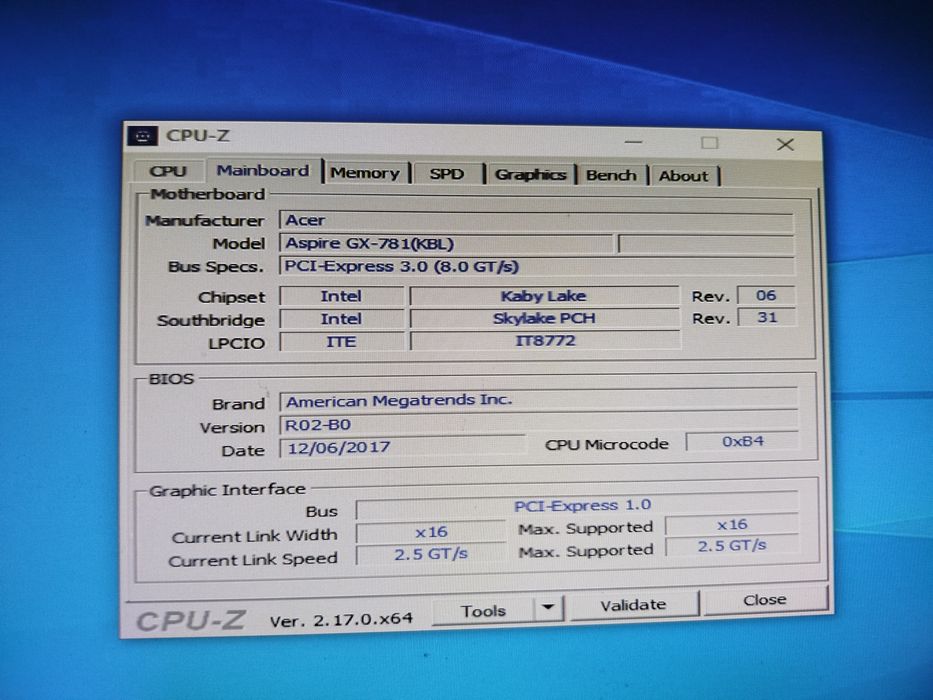Click the BIOS Brand American Megatrends Inc.
Screen dimensions: 933x700
538,401
